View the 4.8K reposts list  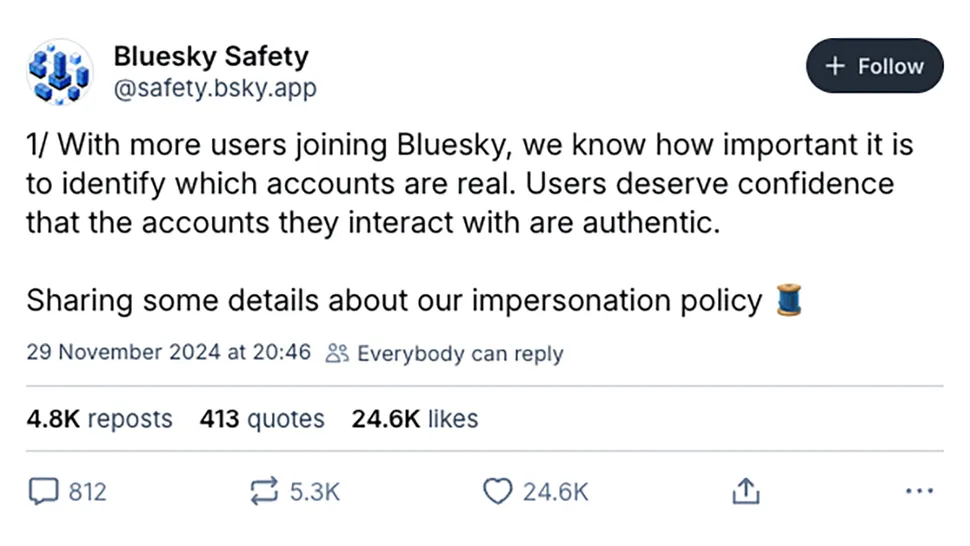tap(99, 419)
